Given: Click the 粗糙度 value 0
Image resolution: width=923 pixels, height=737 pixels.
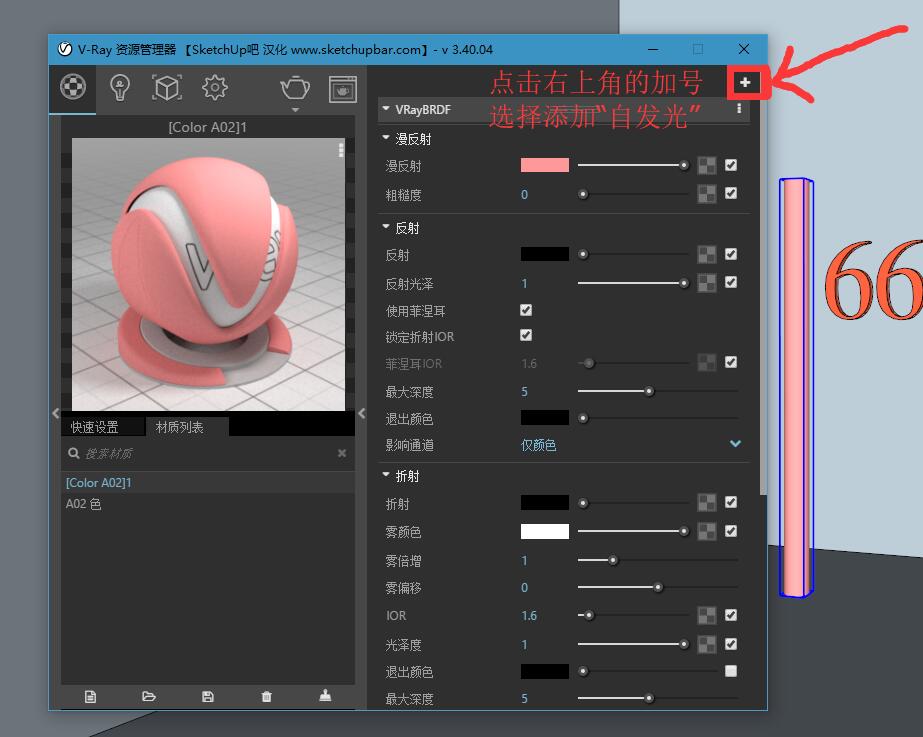Looking at the screenshot, I should click(524, 194).
